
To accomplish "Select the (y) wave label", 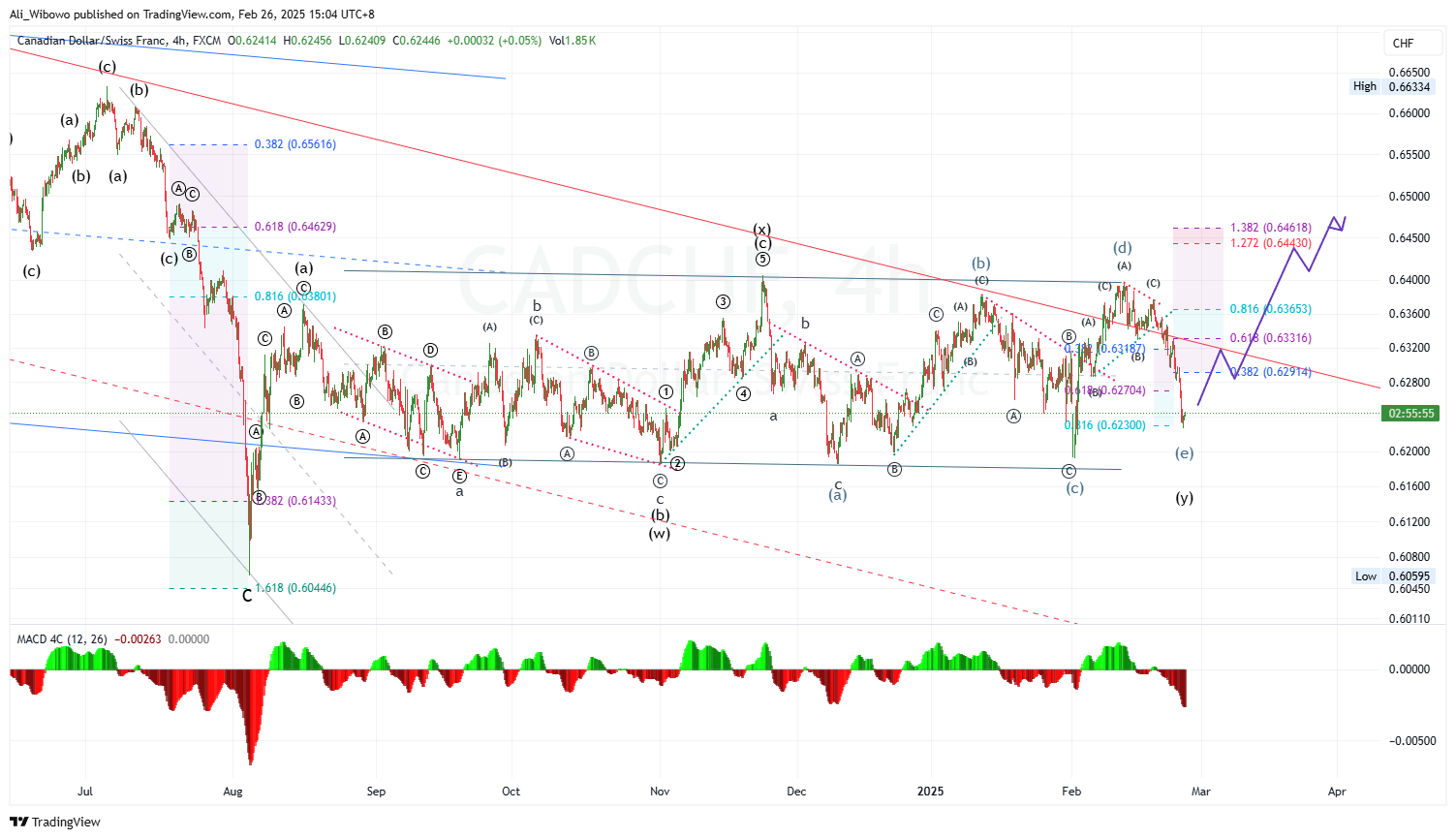I will coord(1184,498).
